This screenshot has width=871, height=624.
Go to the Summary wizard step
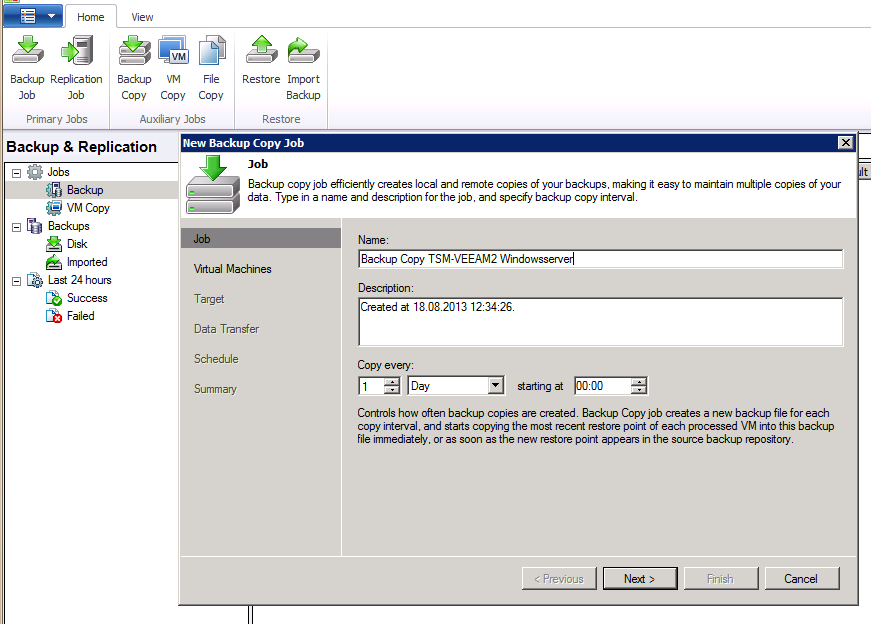216,389
